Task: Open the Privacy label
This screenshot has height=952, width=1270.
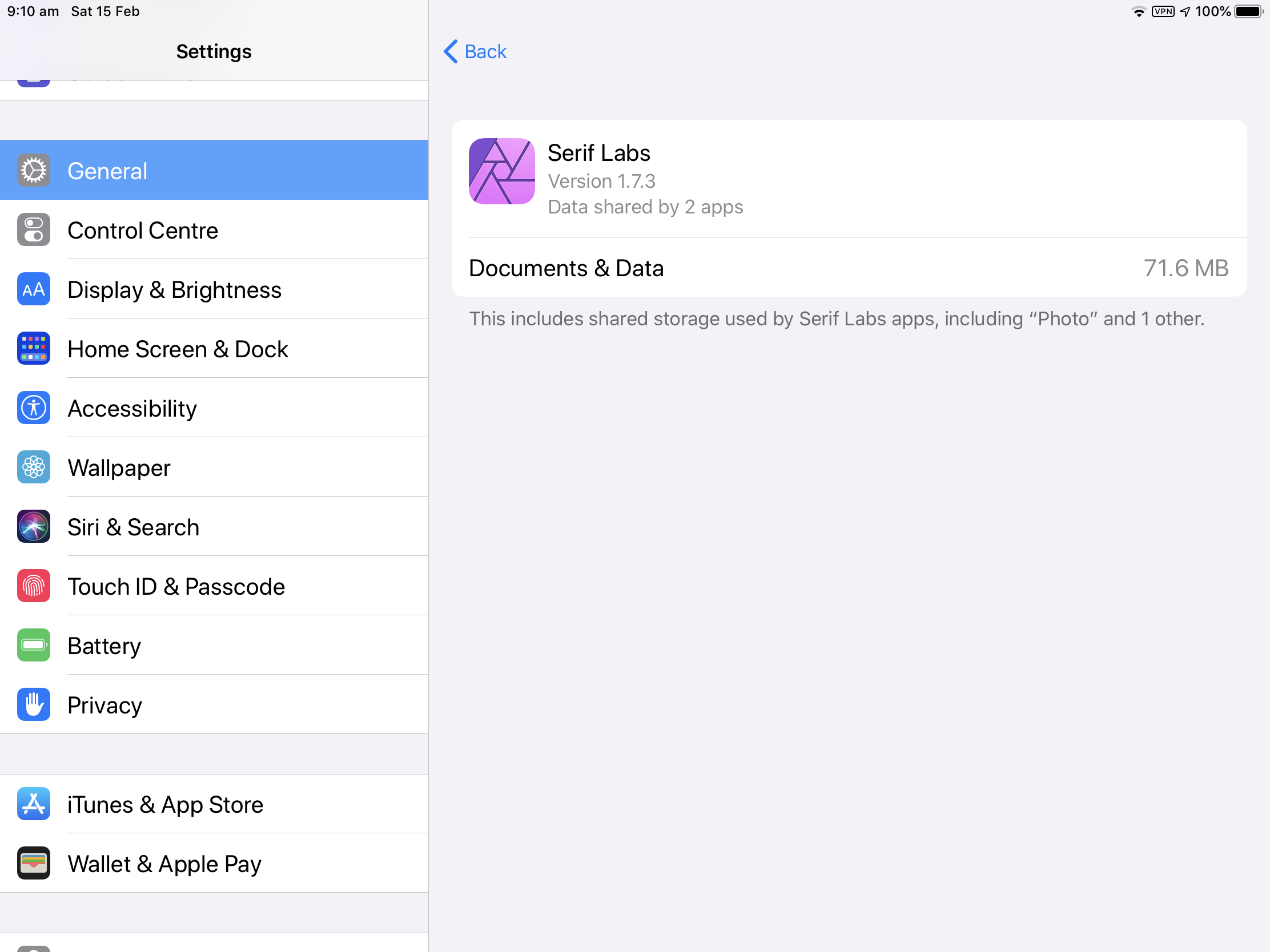Action: pyautogui.click(x=105, y=705)
